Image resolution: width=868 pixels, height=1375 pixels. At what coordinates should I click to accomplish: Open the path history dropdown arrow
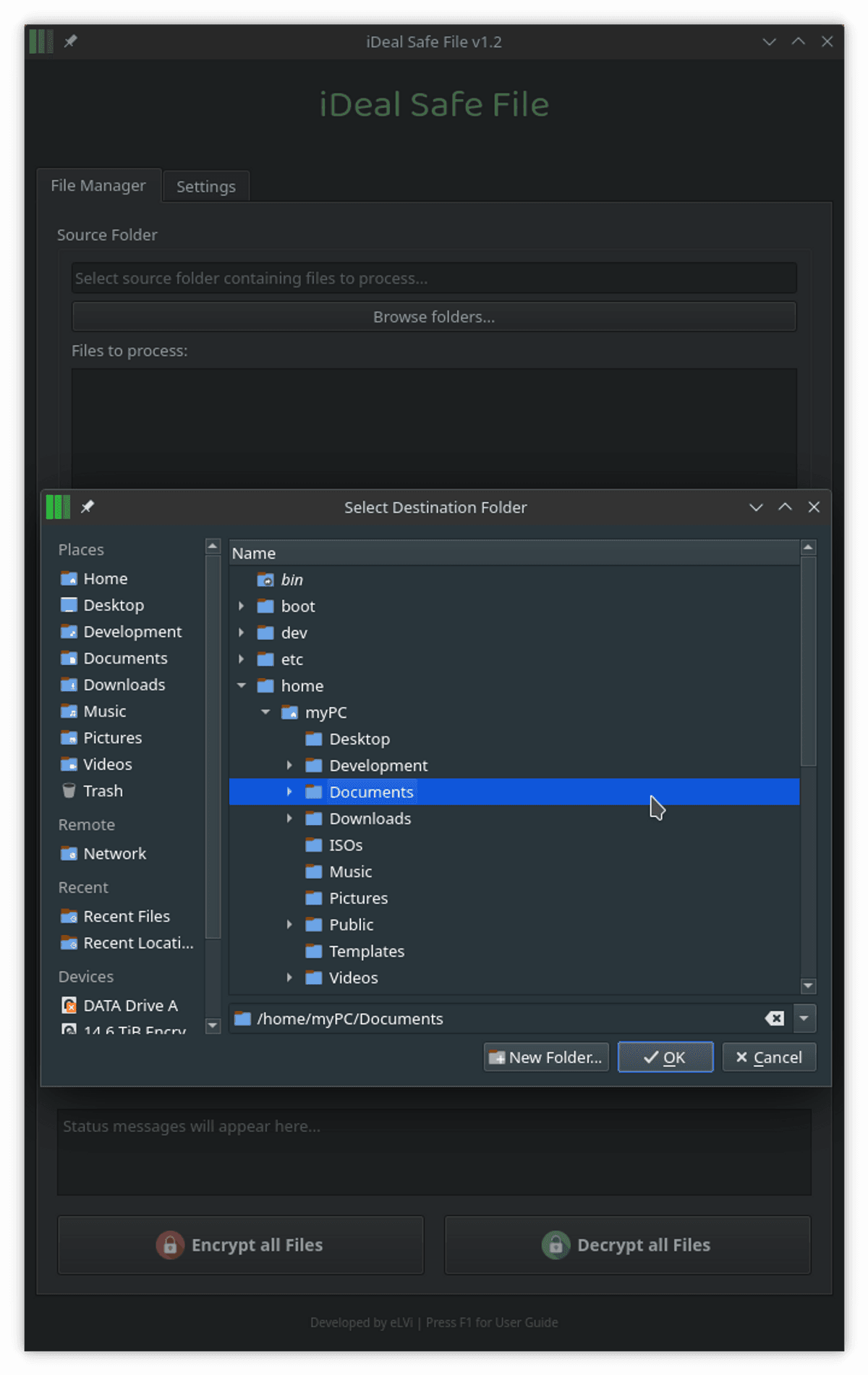(804, 1019)
